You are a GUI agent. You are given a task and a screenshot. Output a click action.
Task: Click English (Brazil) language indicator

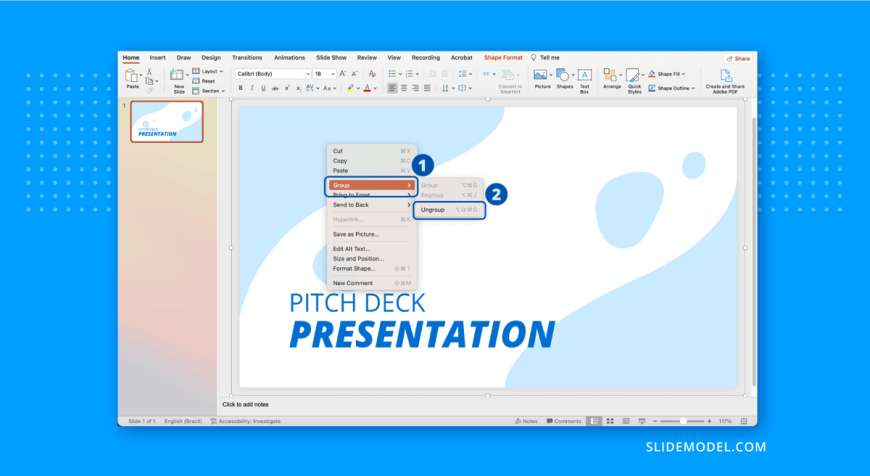point(183,422)
